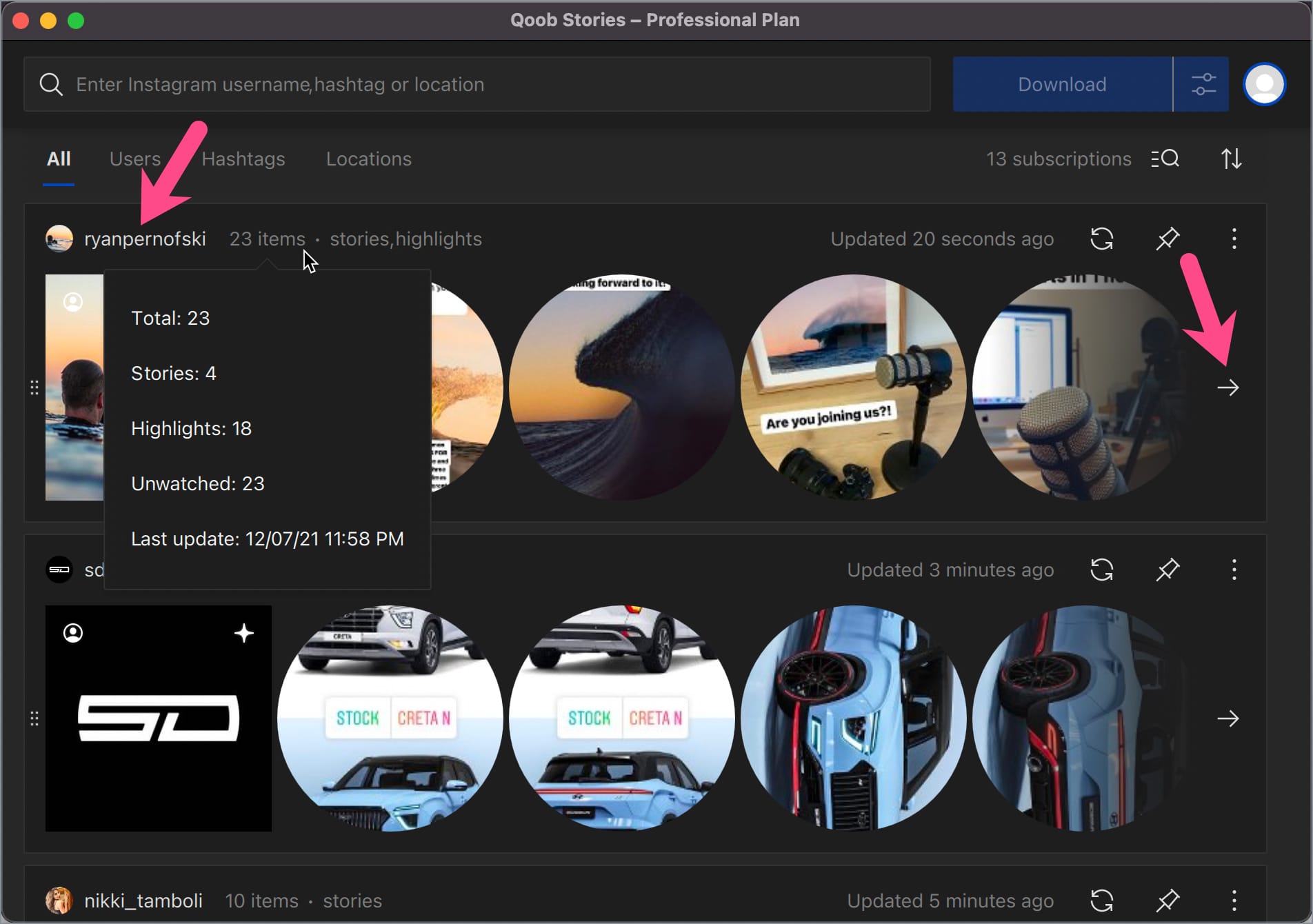
Task: Click 'Unwatched: 23' in tooltip
Action: click(198, 483)
